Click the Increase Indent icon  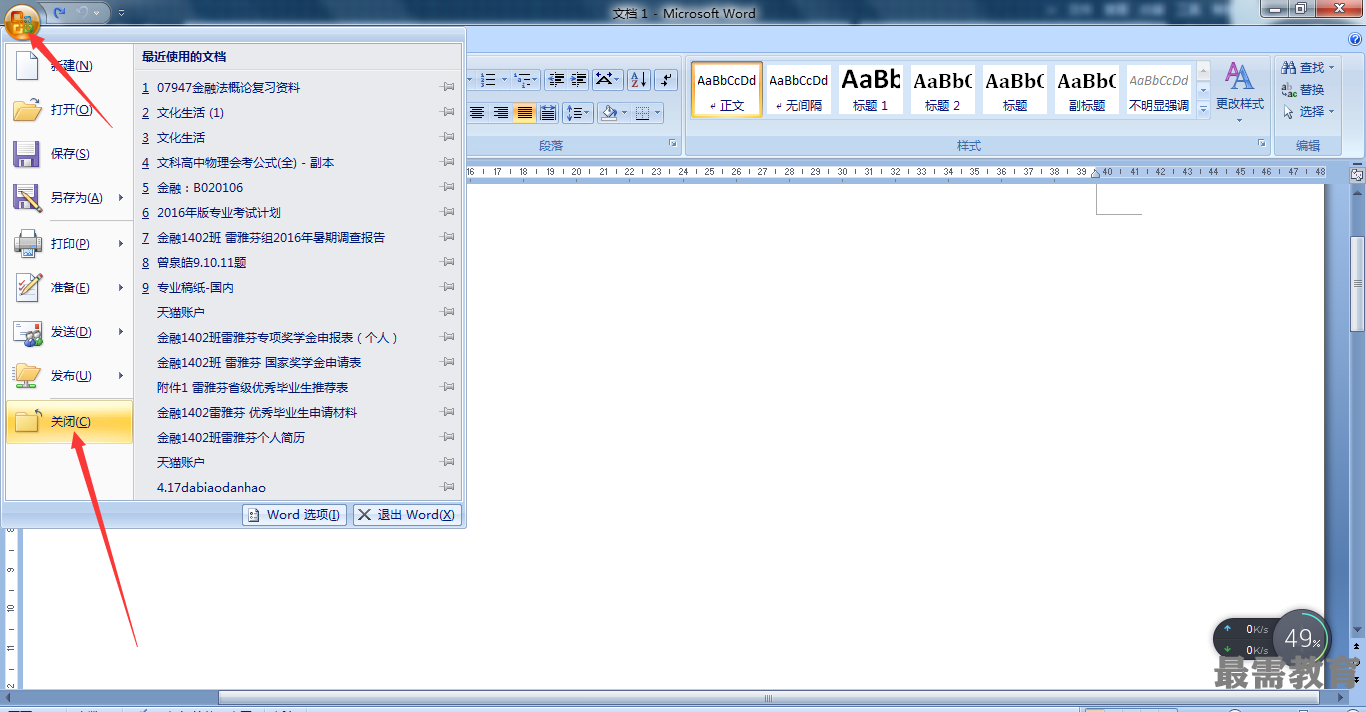(x=578, y=79)
